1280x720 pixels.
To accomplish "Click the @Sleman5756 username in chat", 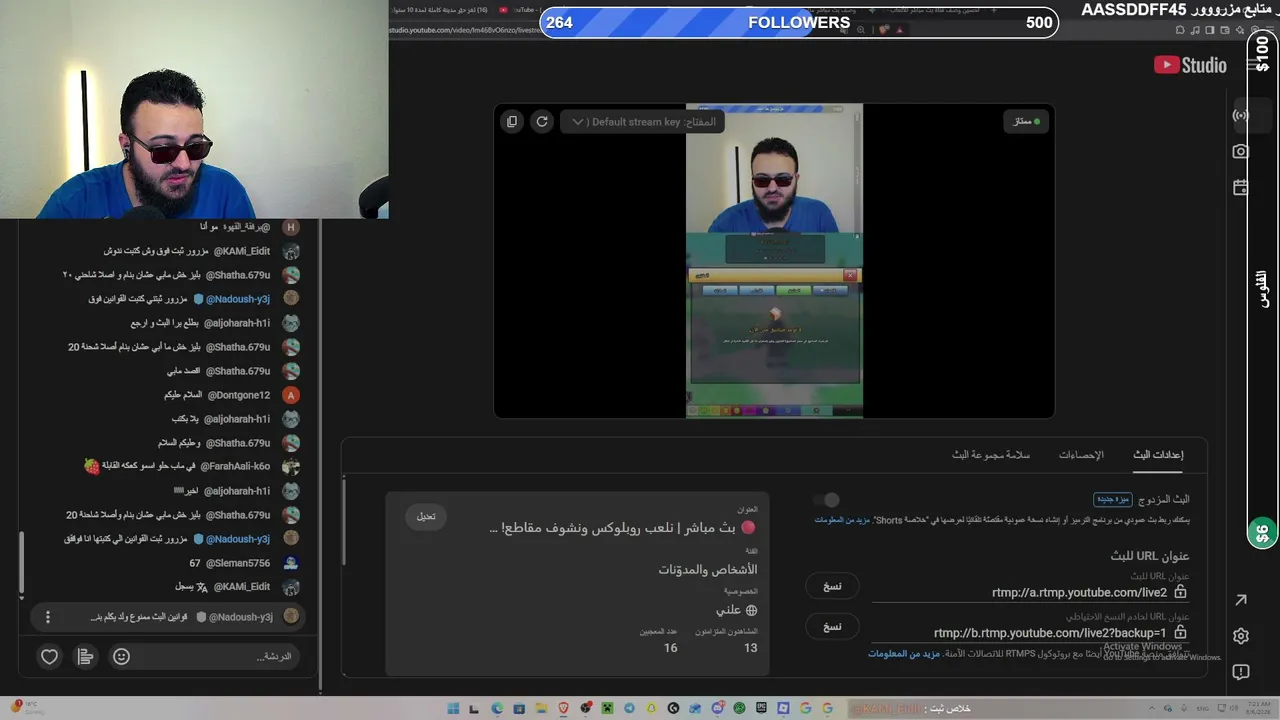I will tap(238, 563).
